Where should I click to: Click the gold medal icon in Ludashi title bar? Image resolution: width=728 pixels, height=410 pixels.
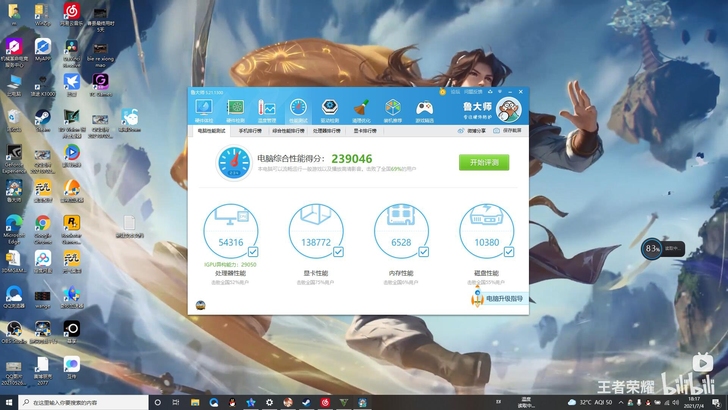click(x=442, y=92)
